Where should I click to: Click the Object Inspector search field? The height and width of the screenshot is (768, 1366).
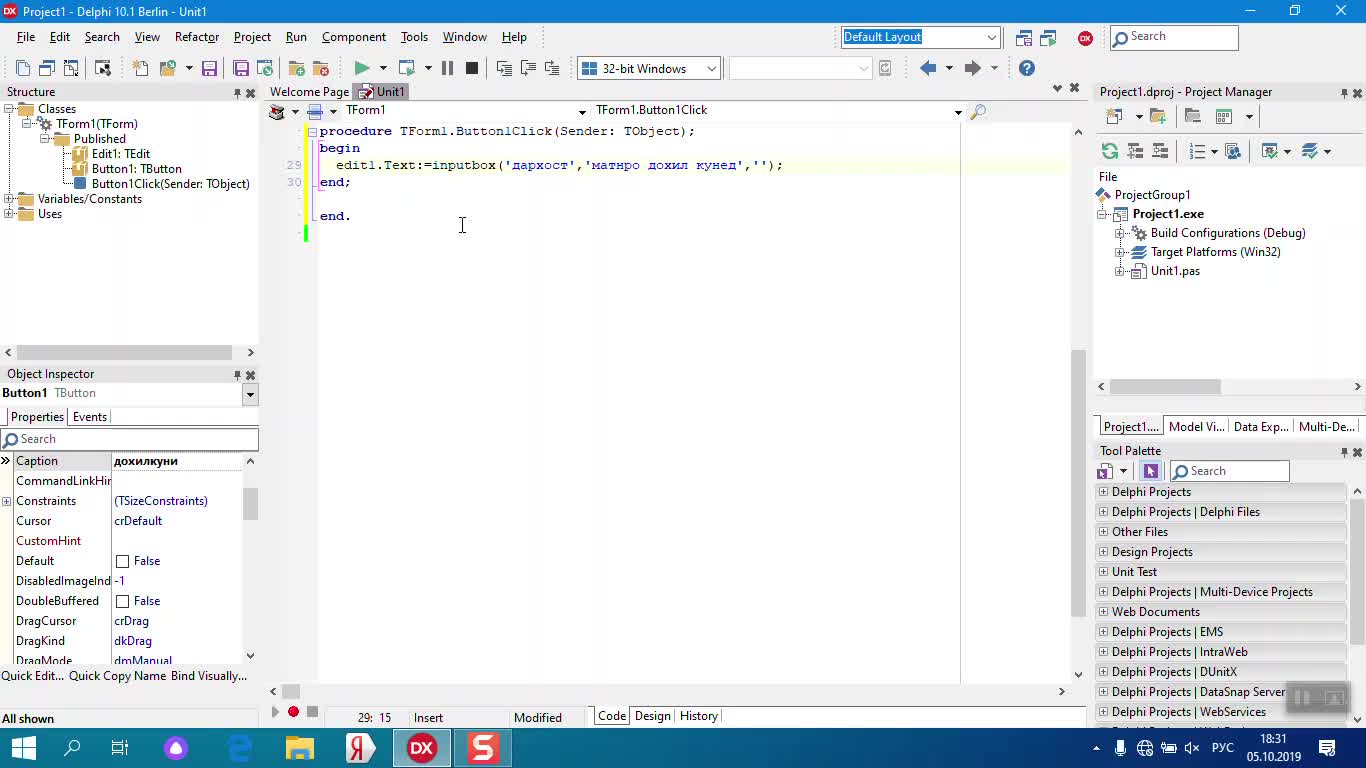pos(130,439)
